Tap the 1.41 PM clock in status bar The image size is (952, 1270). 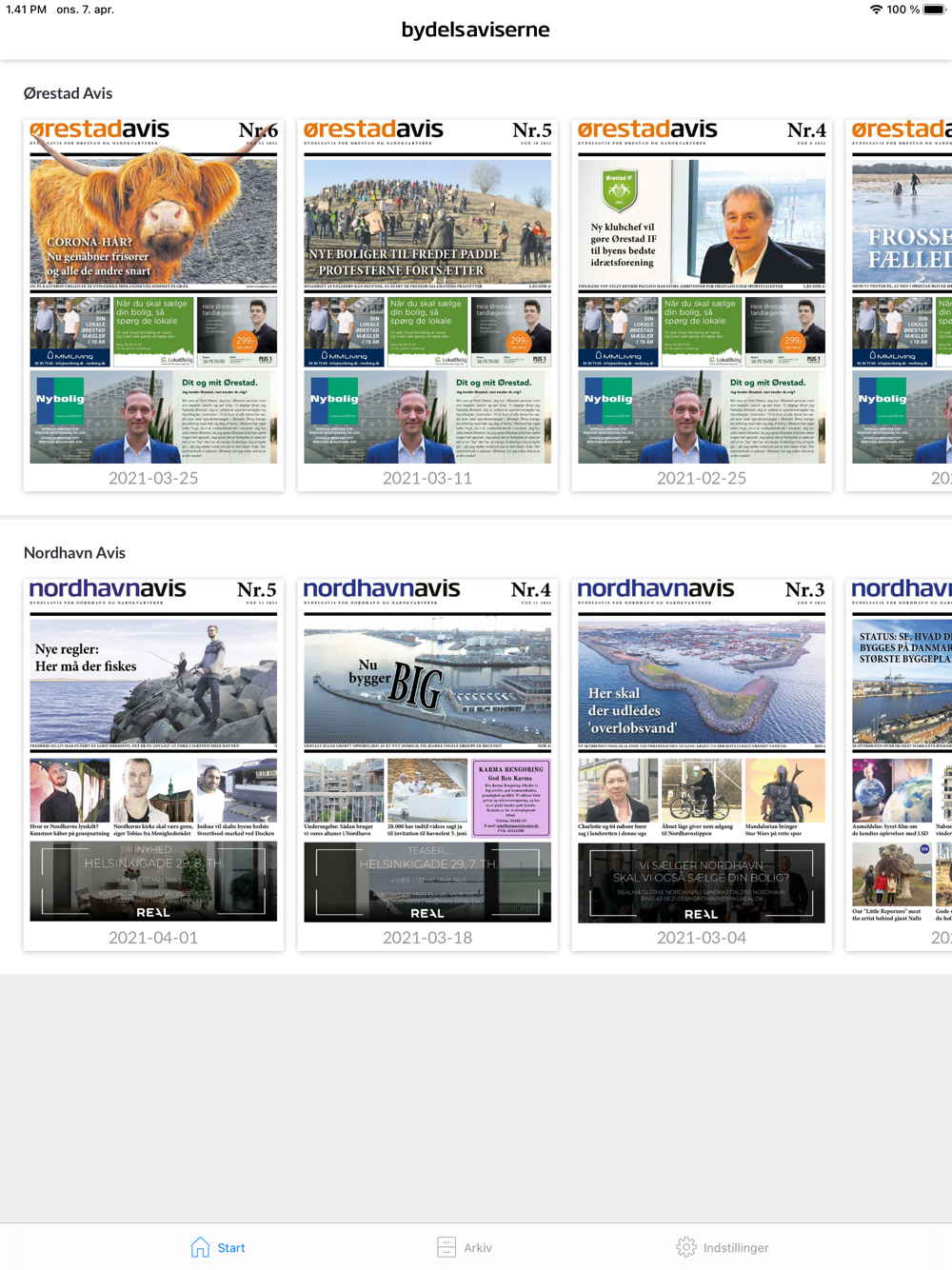tap(27, 10)
